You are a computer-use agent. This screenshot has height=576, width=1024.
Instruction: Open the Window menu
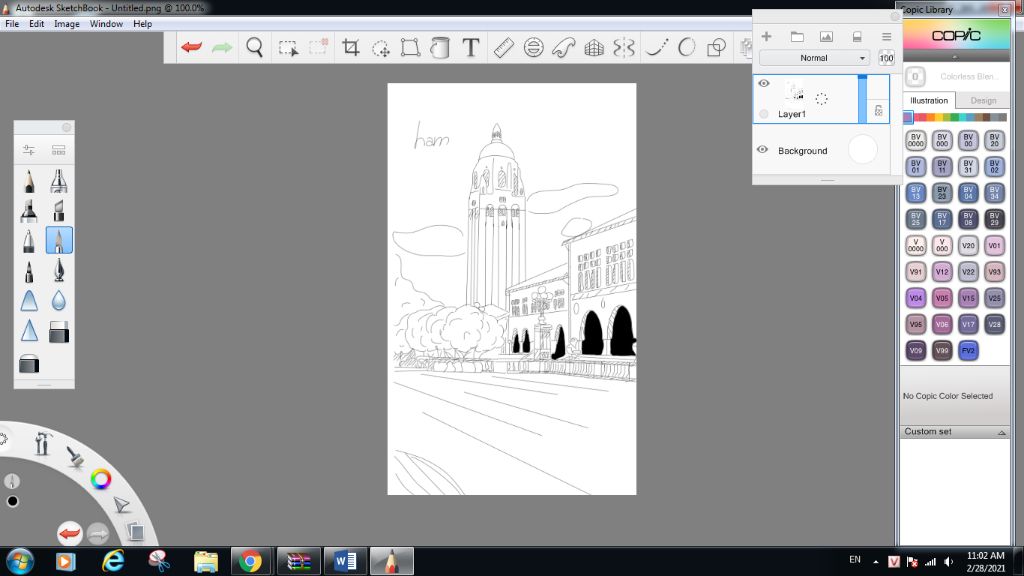coord(106,24)
